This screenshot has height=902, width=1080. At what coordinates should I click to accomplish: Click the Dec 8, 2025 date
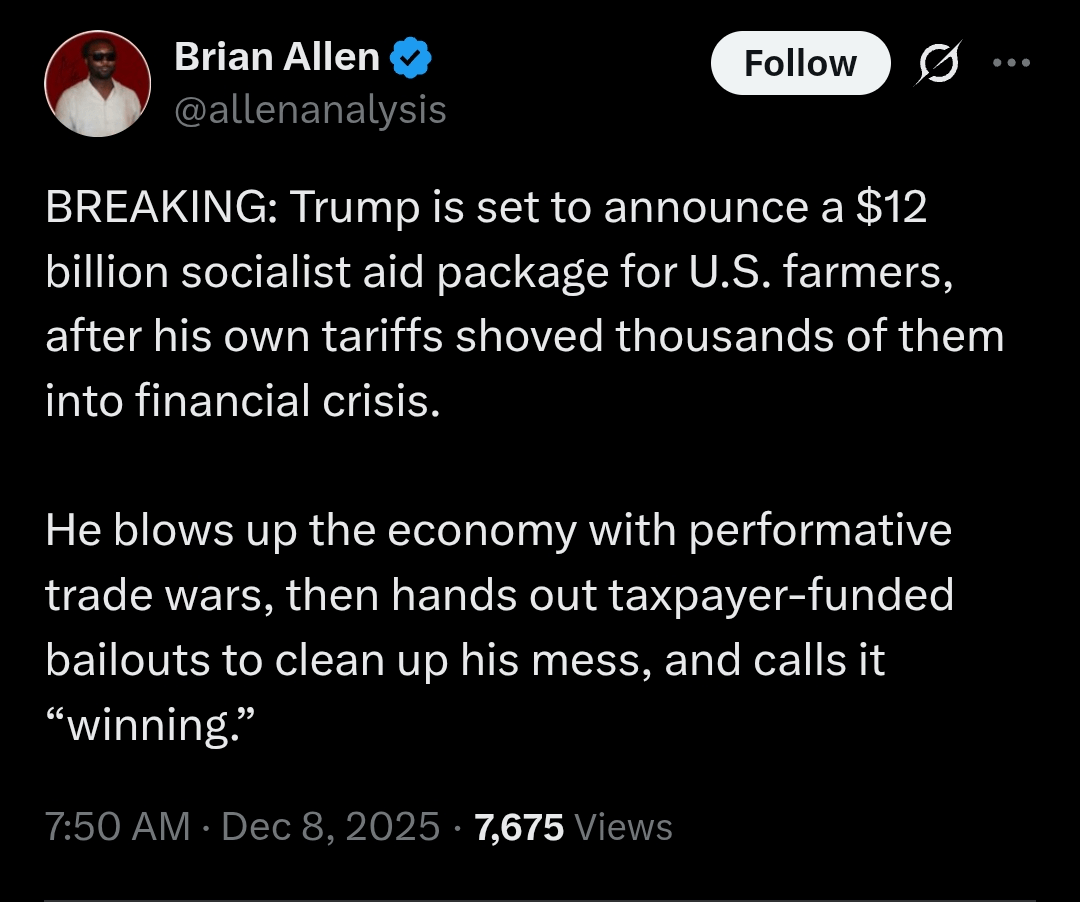point(331,827)
